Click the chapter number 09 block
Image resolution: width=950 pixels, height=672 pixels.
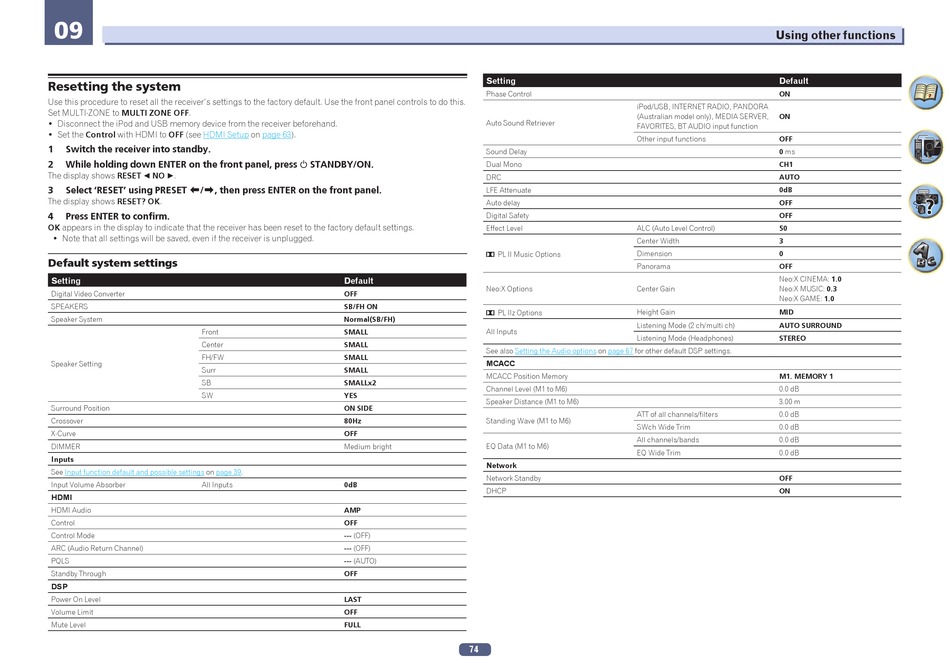coord(68,22)
